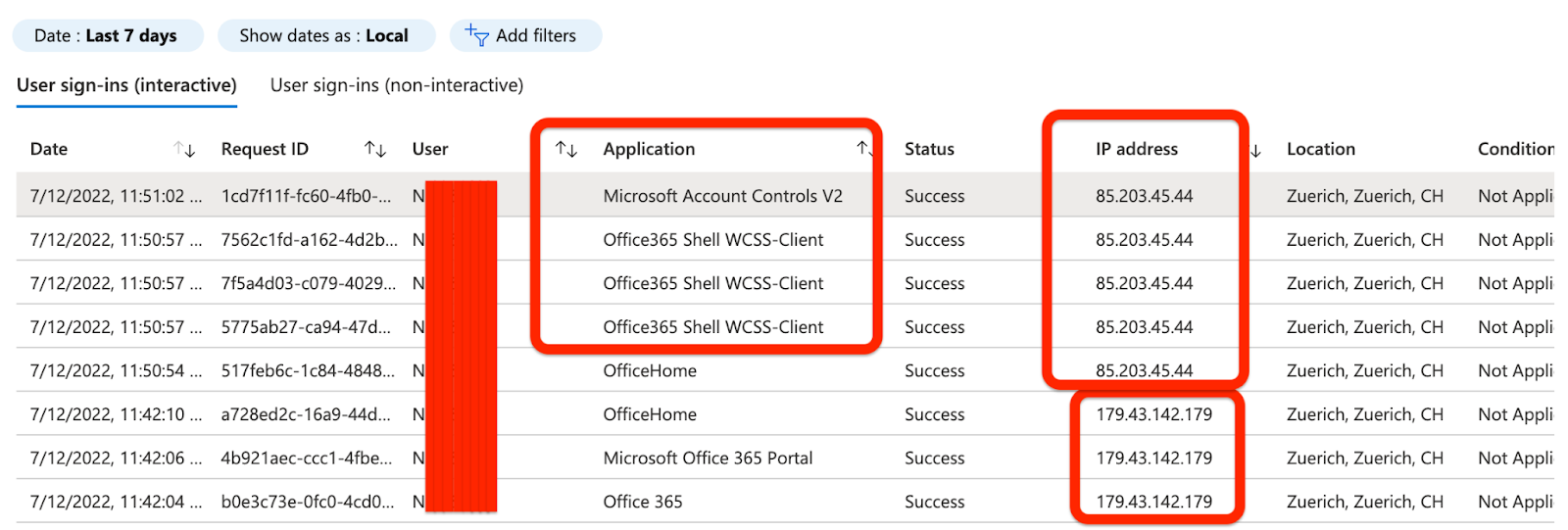Select the Office 365 application cell
The width and height of the screenshot is (1568, 530).
[643, 502]
